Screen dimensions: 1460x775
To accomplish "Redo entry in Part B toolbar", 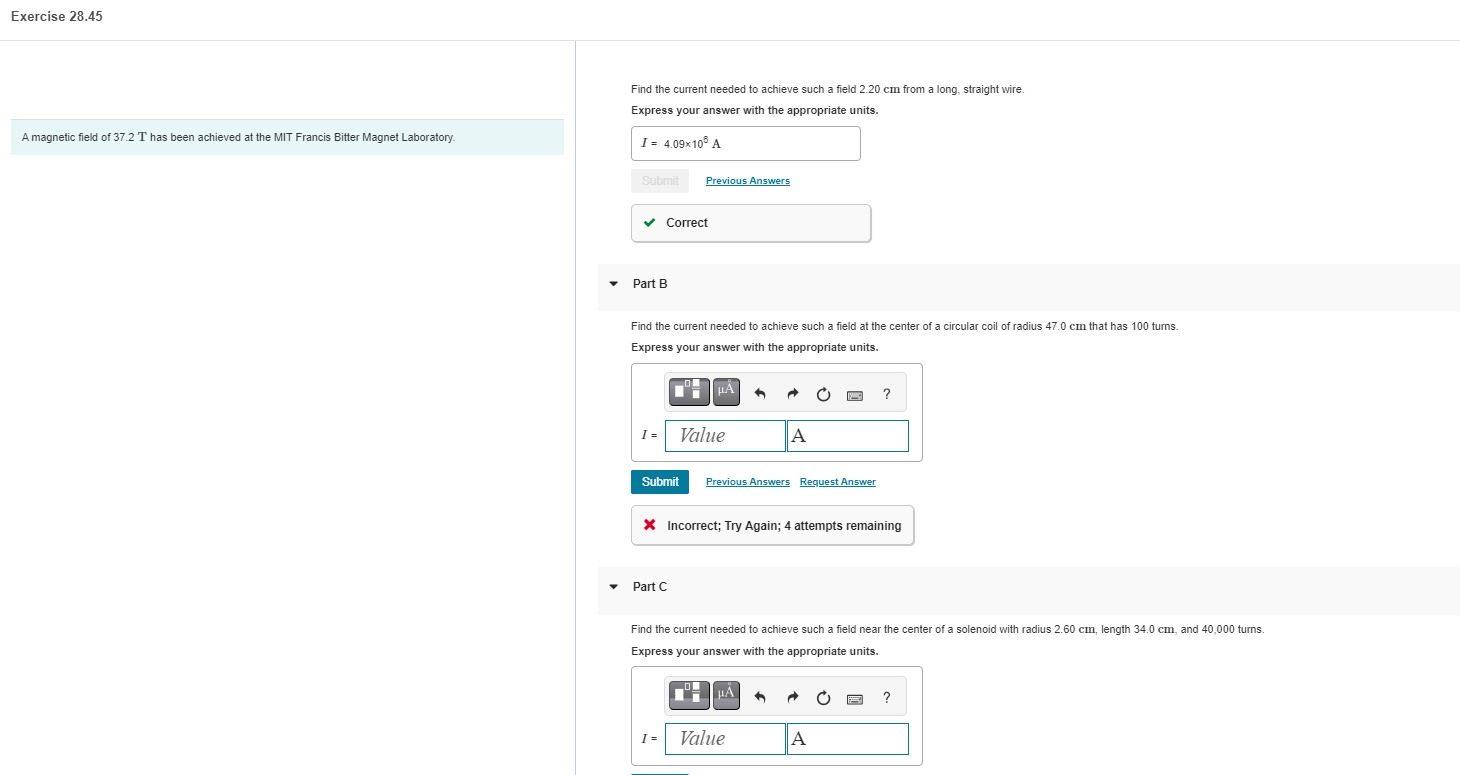I will point(791,394).
